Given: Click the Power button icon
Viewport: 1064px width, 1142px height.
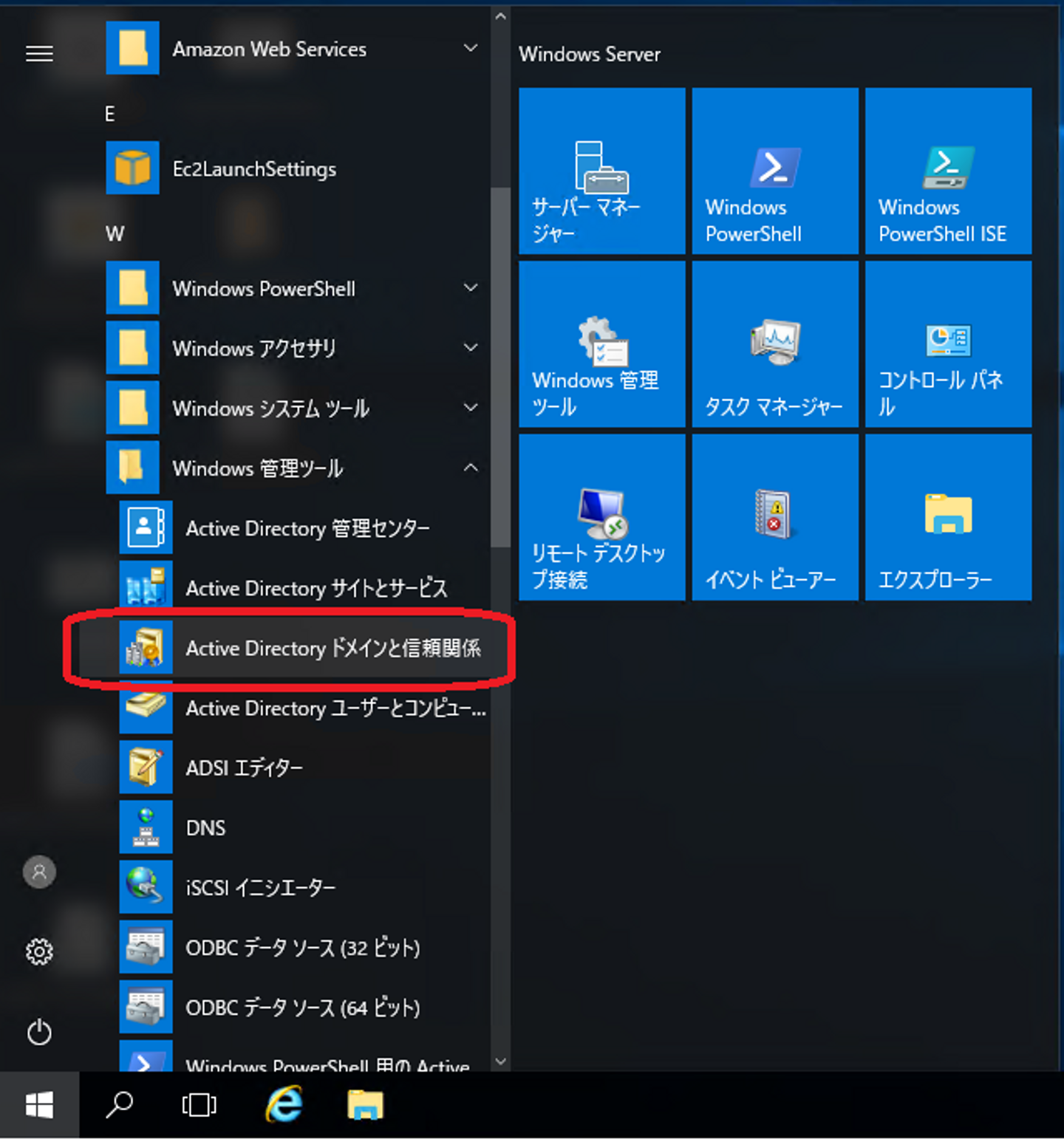Looking at the screenshot, I should (39, 1032).
